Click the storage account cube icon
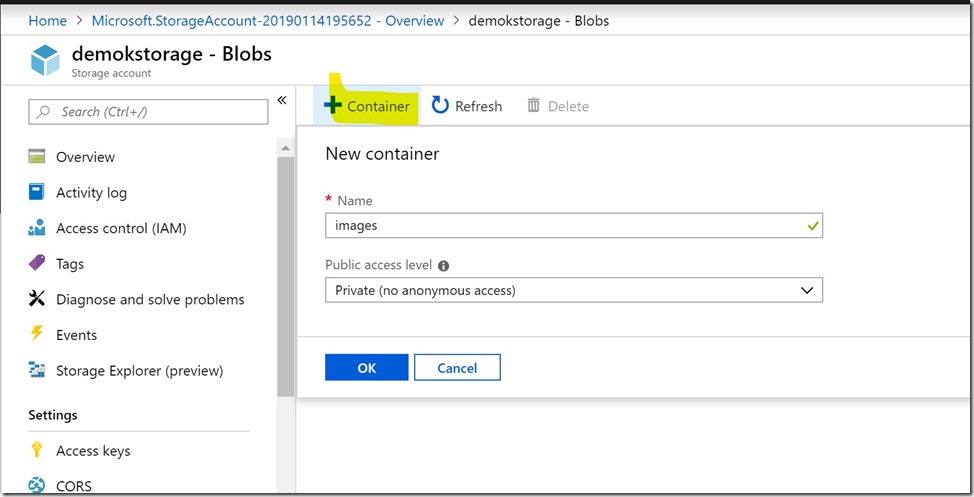This screenshot has height=497, width=974. (45, 60)
